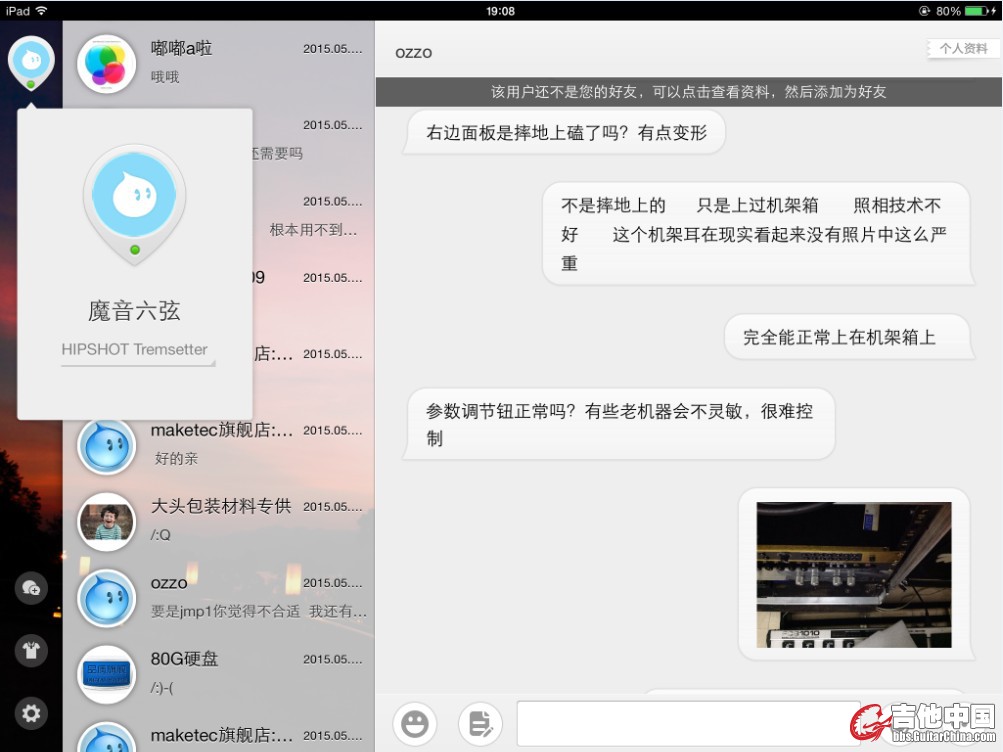Open the 嘟嘟a啦 conversation

click(x=219, y=62)
